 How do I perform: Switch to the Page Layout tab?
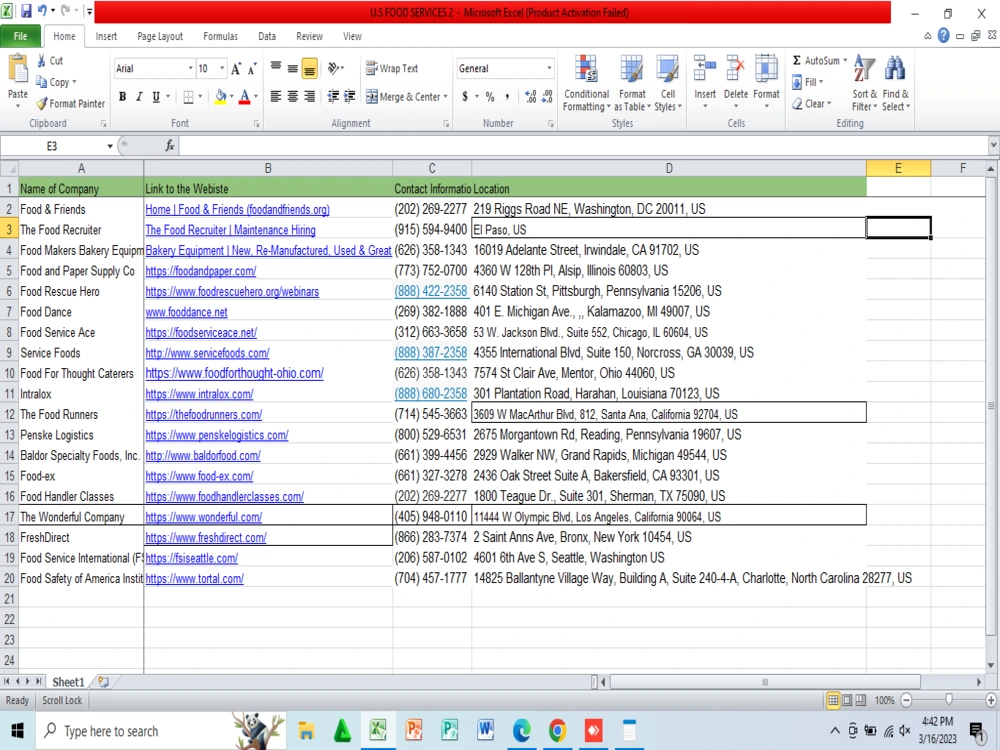(160, 36)
